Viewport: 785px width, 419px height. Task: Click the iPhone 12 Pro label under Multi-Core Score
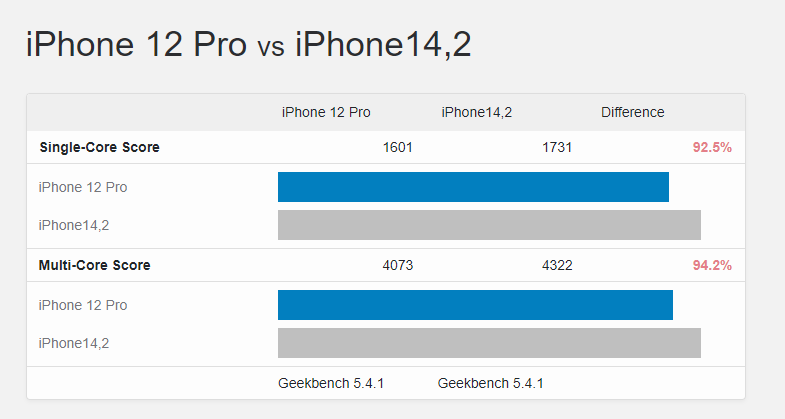[82, 305]
